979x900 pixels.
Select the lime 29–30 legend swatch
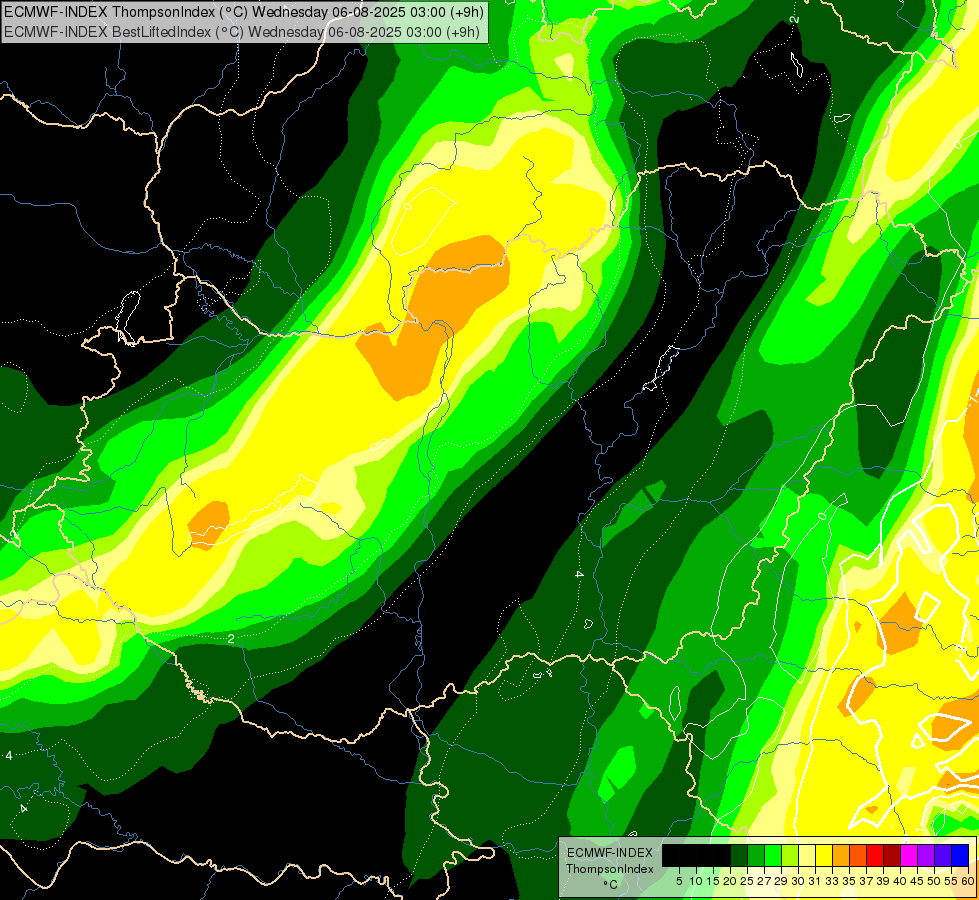790,855
